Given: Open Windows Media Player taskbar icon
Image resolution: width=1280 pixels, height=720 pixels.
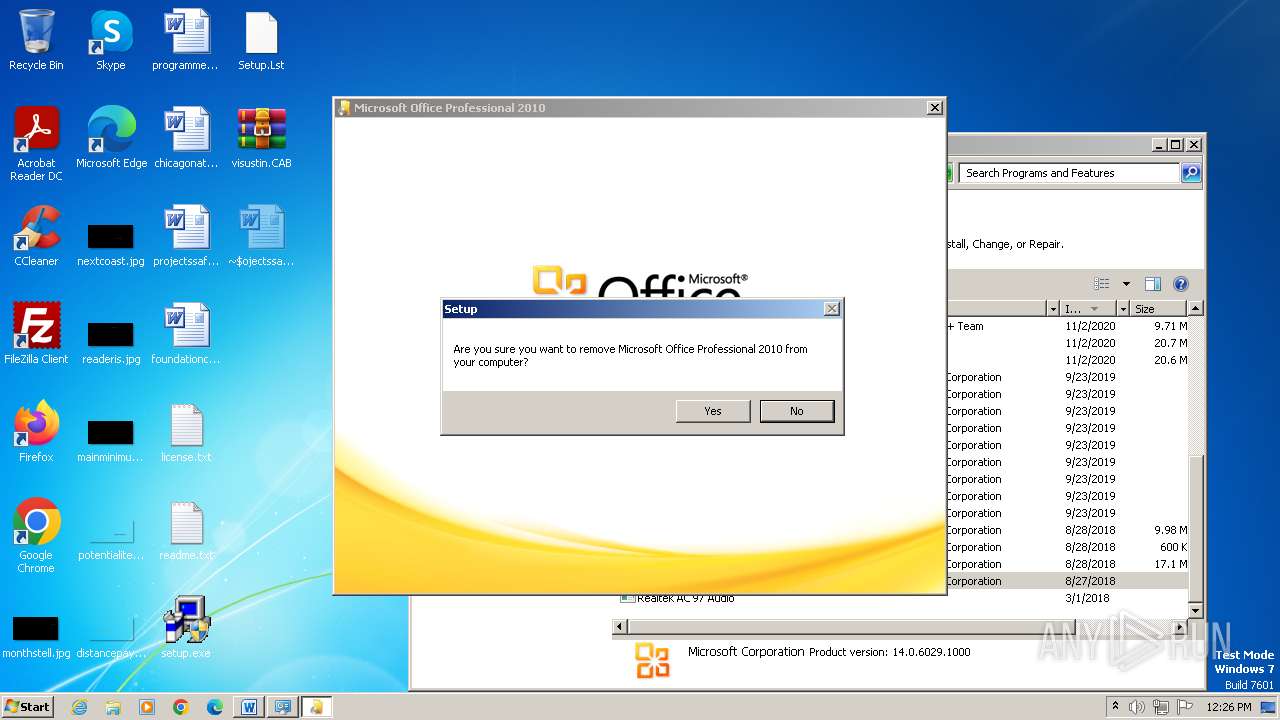Looking at the screenshot, I should coord(147,707).
